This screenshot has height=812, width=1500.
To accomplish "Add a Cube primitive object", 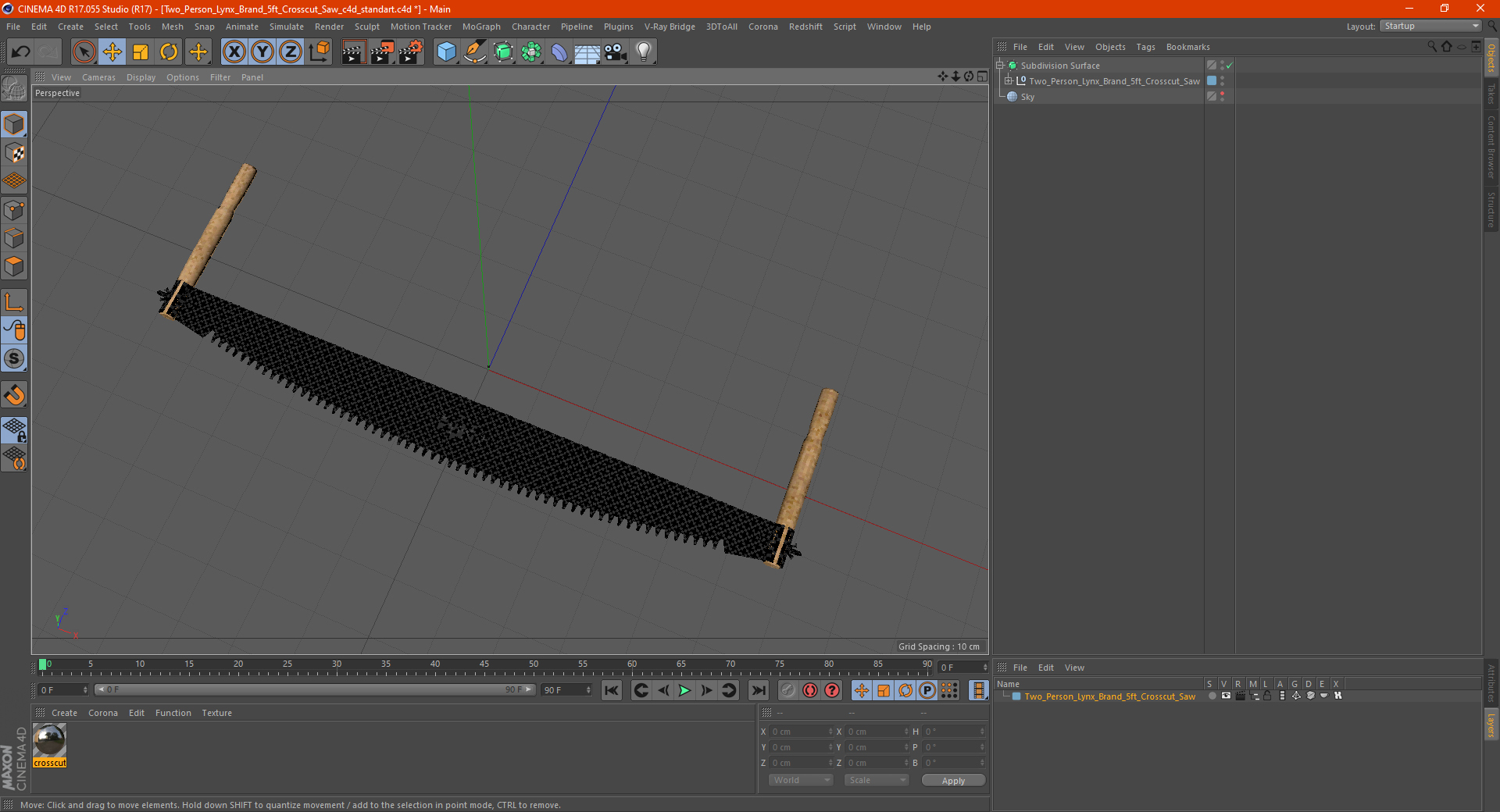I will tap(446, 52).
